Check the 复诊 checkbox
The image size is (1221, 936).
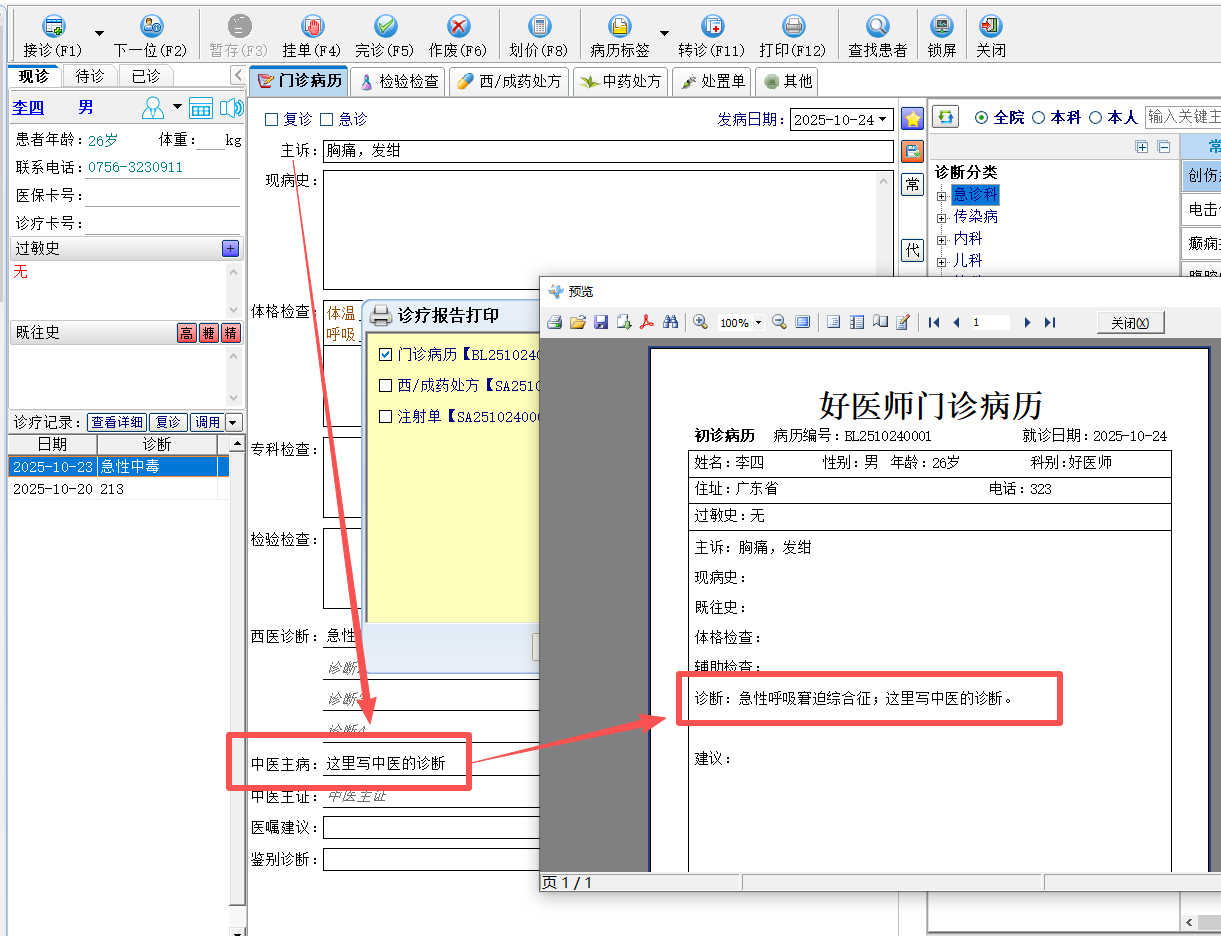pos(271,120)
